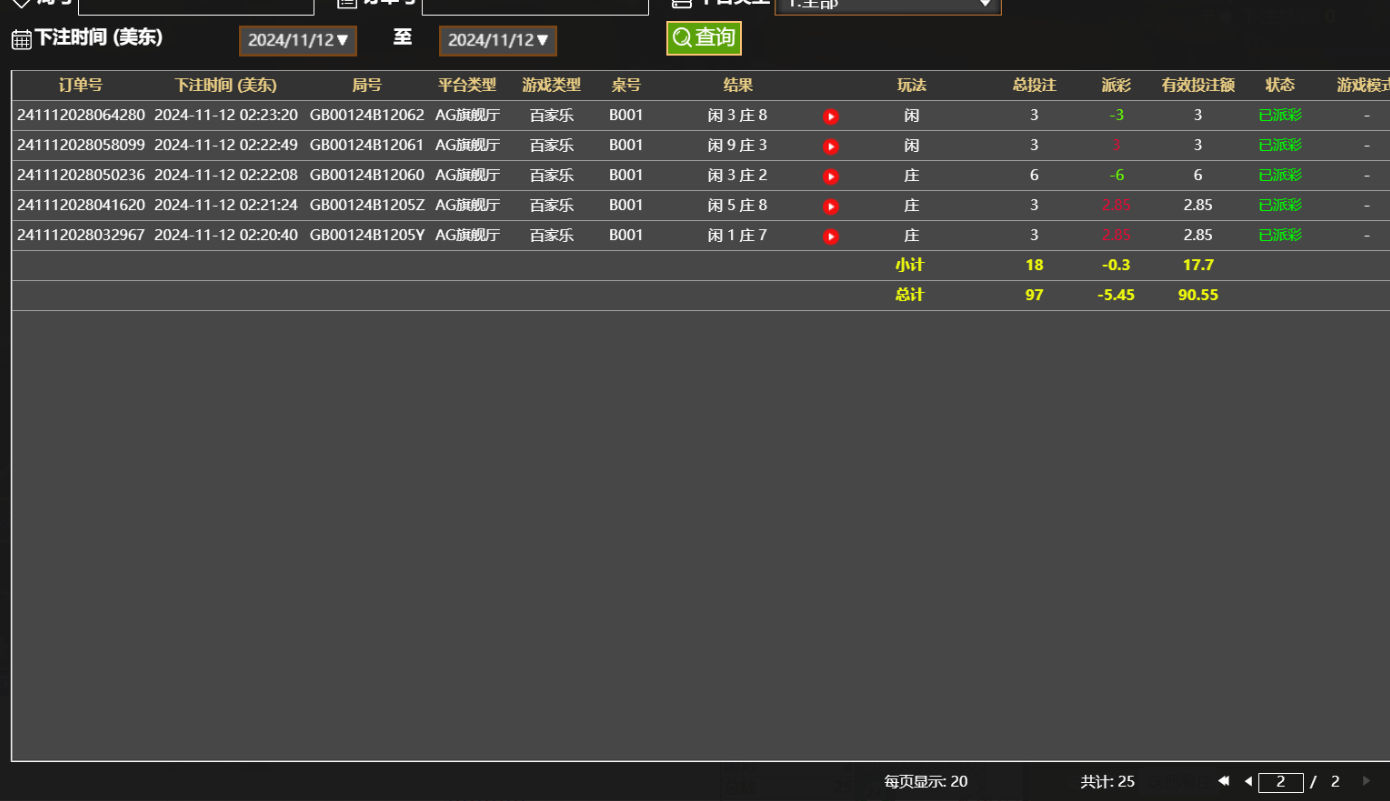The image size is (1390, 801).
Task: Click the 订单号 column header
Action: 80,85
